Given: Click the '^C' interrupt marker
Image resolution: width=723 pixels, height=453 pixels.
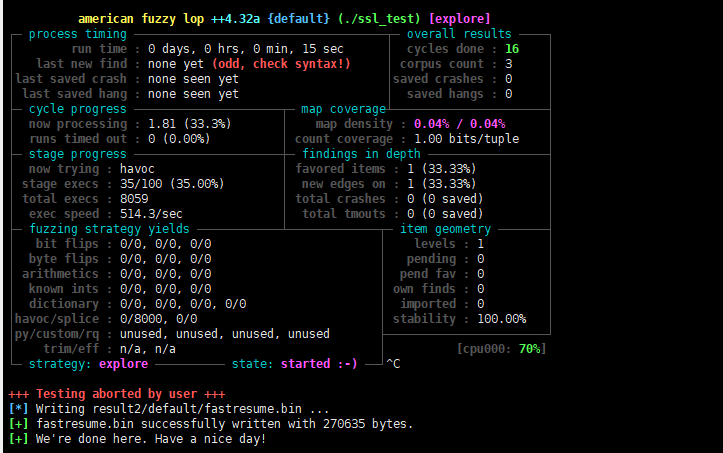Looking at the screenshot, I should click(393, 364).
